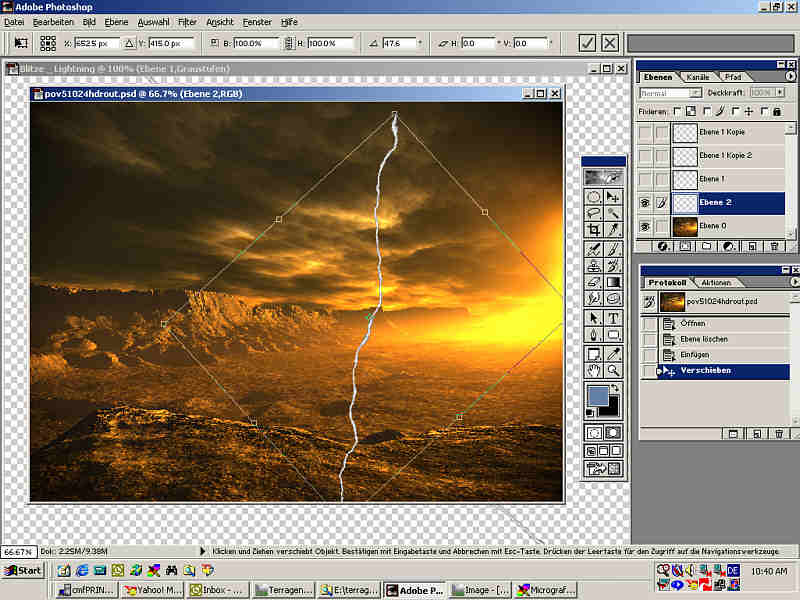800x600 pixels.
Task: Activate the Magic Wand tool
Action: pyautogui.click(x=613, y=213)
